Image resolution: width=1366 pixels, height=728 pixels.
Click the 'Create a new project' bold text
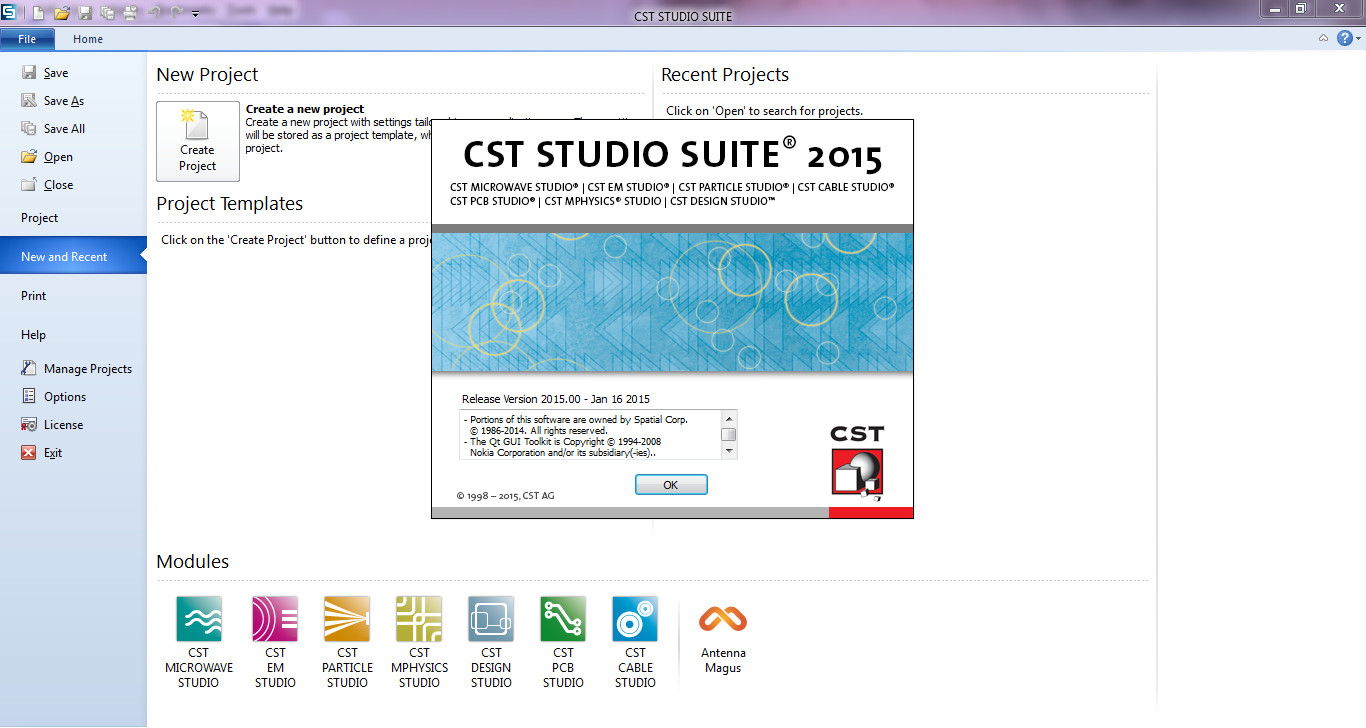[305, 109]
